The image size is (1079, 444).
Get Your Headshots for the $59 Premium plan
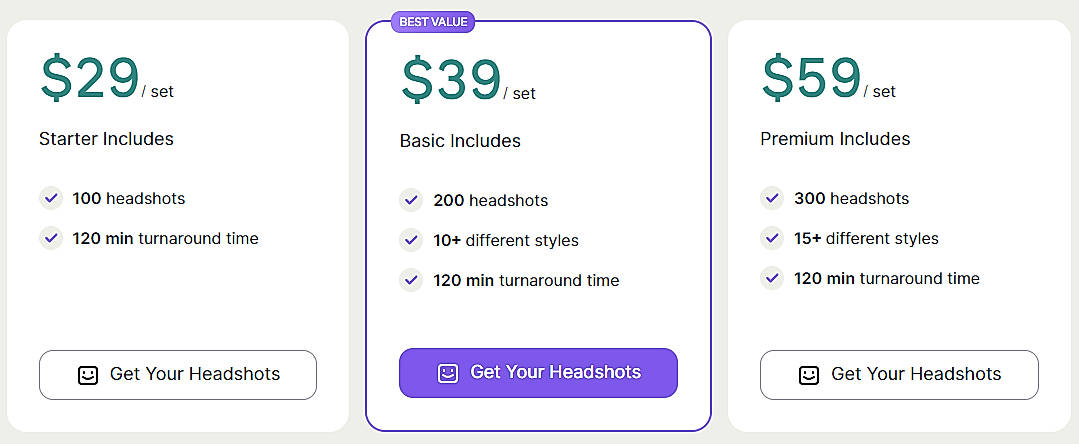tap(899, 375)
